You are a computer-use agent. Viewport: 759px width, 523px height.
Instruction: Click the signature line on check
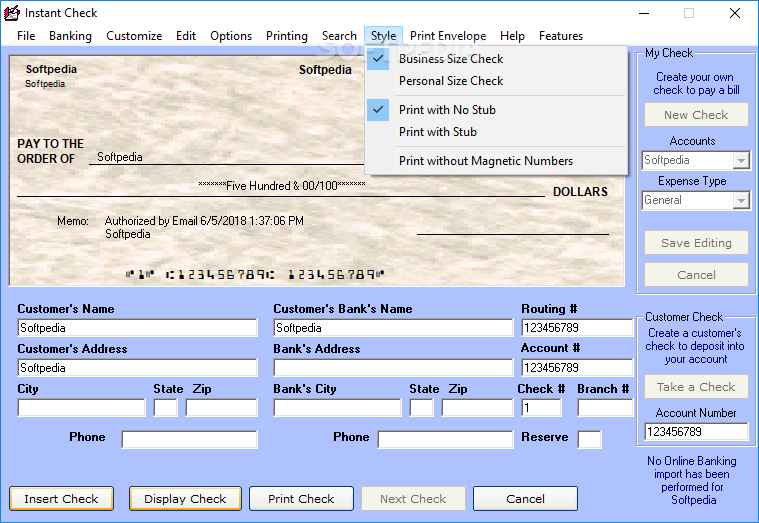(x=513, y=234)
